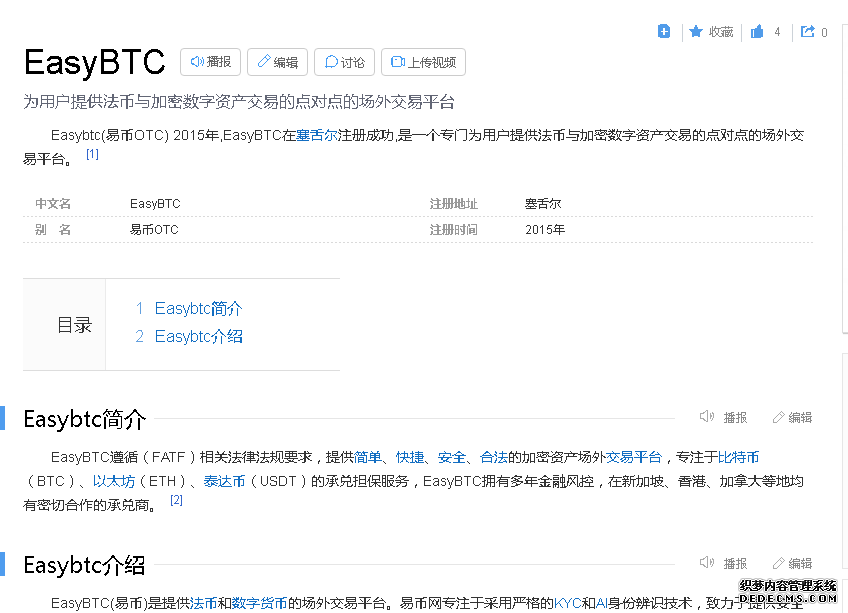
Task: Open the 交易平台 link
Action: [x=634, y=458]
